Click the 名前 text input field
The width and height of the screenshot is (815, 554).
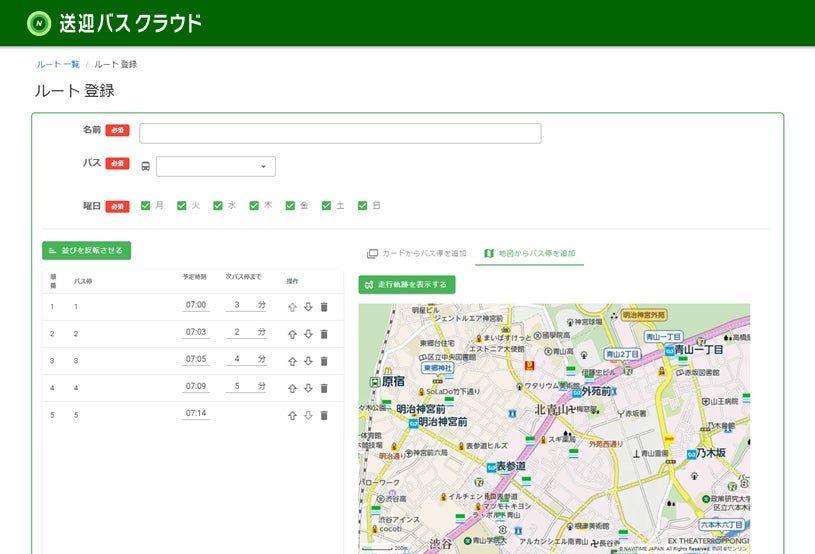coord(340,133)
